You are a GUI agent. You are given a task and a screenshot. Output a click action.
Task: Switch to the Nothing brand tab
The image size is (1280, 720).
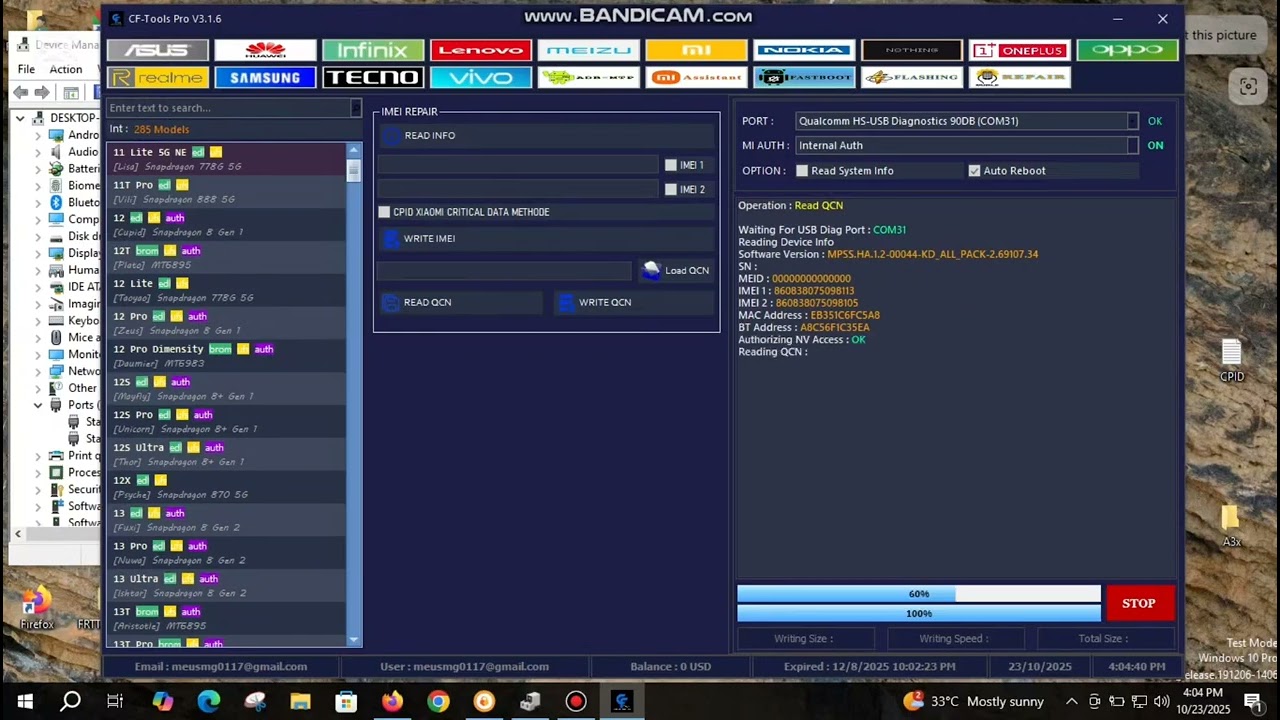pyautogui.click(x=912, y=50)
